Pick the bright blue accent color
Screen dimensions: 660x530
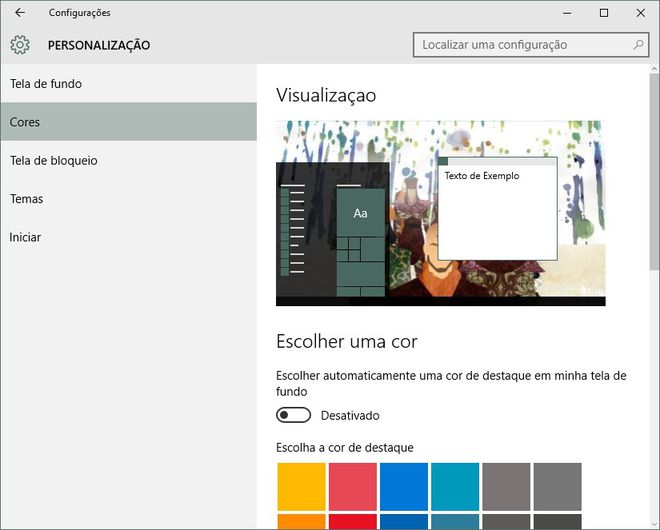pos(404,487)
